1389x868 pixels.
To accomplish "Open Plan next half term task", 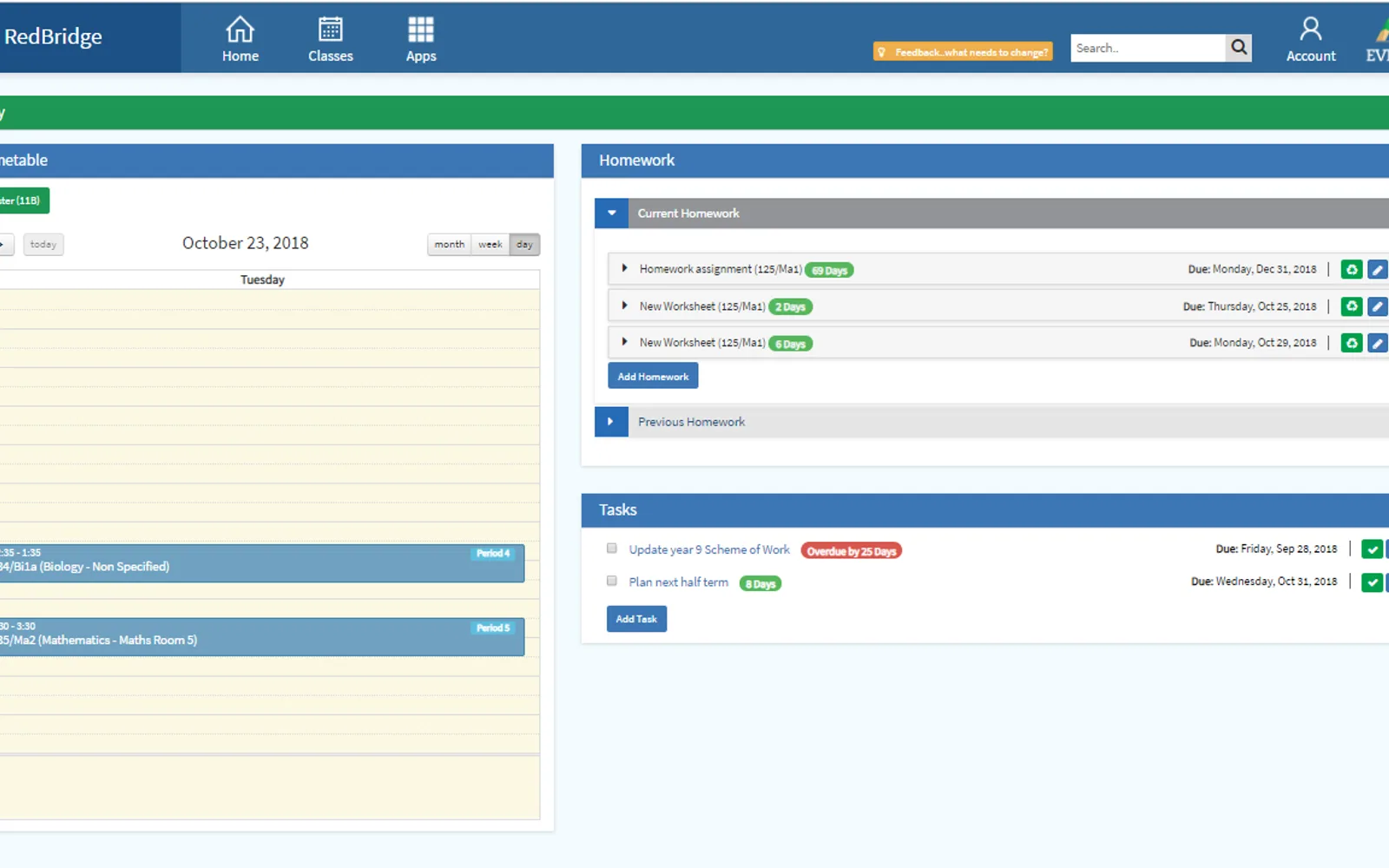I will pos(679,582).
